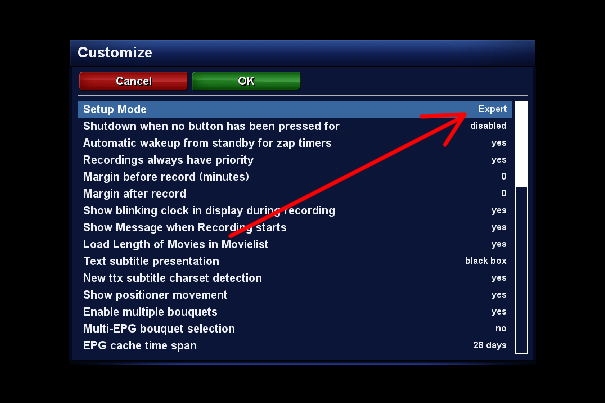Viewport: 605px width, 403px height.
Task: Toggle Show positioner movement option
Action: (295, 295)
